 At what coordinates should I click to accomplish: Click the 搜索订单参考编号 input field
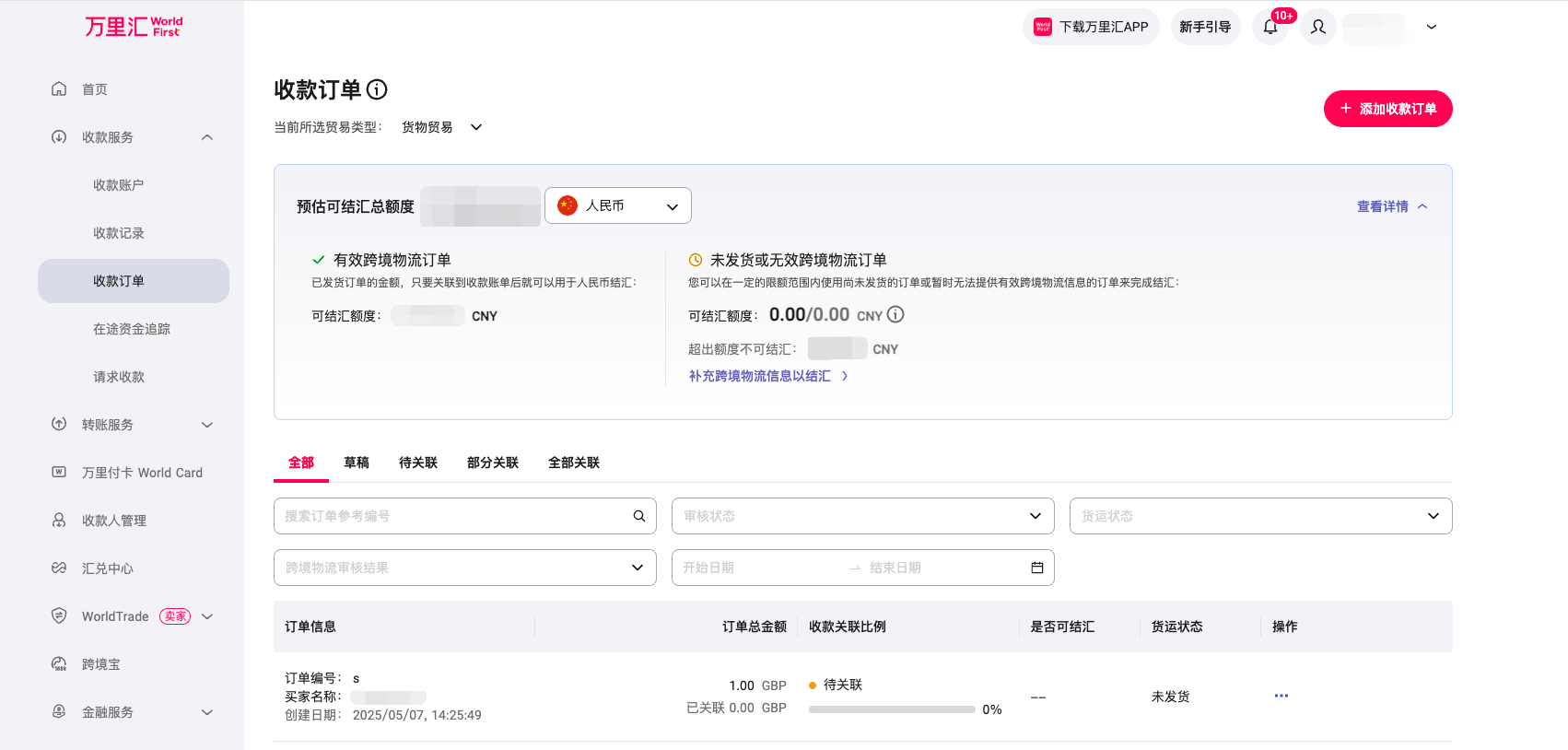tap(451, 516)
